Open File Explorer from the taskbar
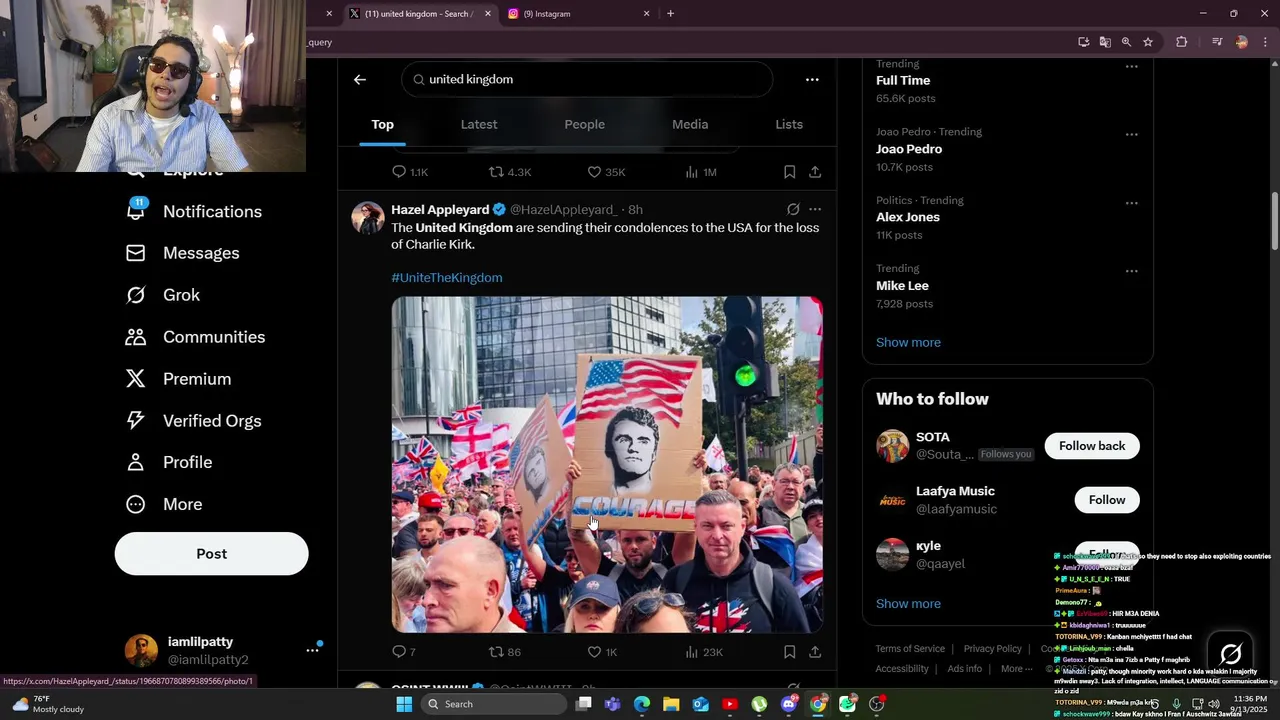The width and height of the screenshot is (1280, 720). [671, 704]
